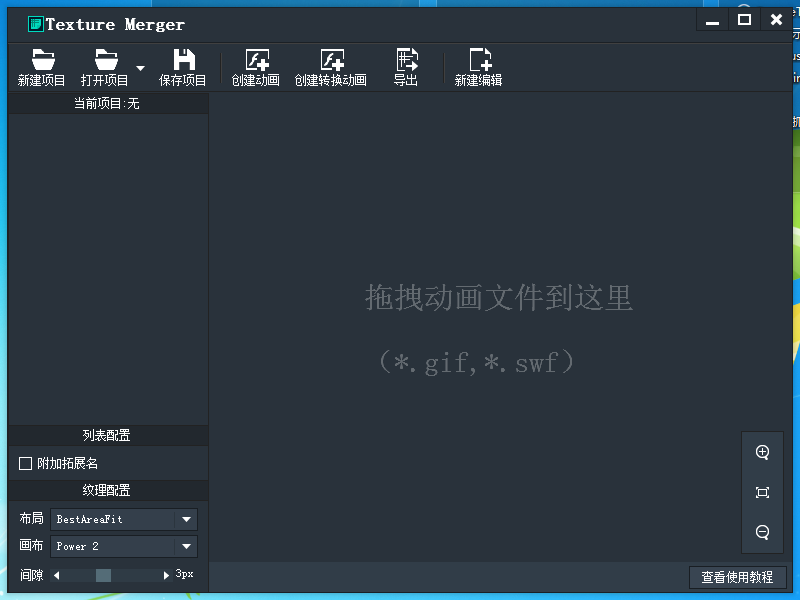Click the 拖拽动画文件到这里 drop area text
The image size is (800, 600).
(x=498, y=297)
